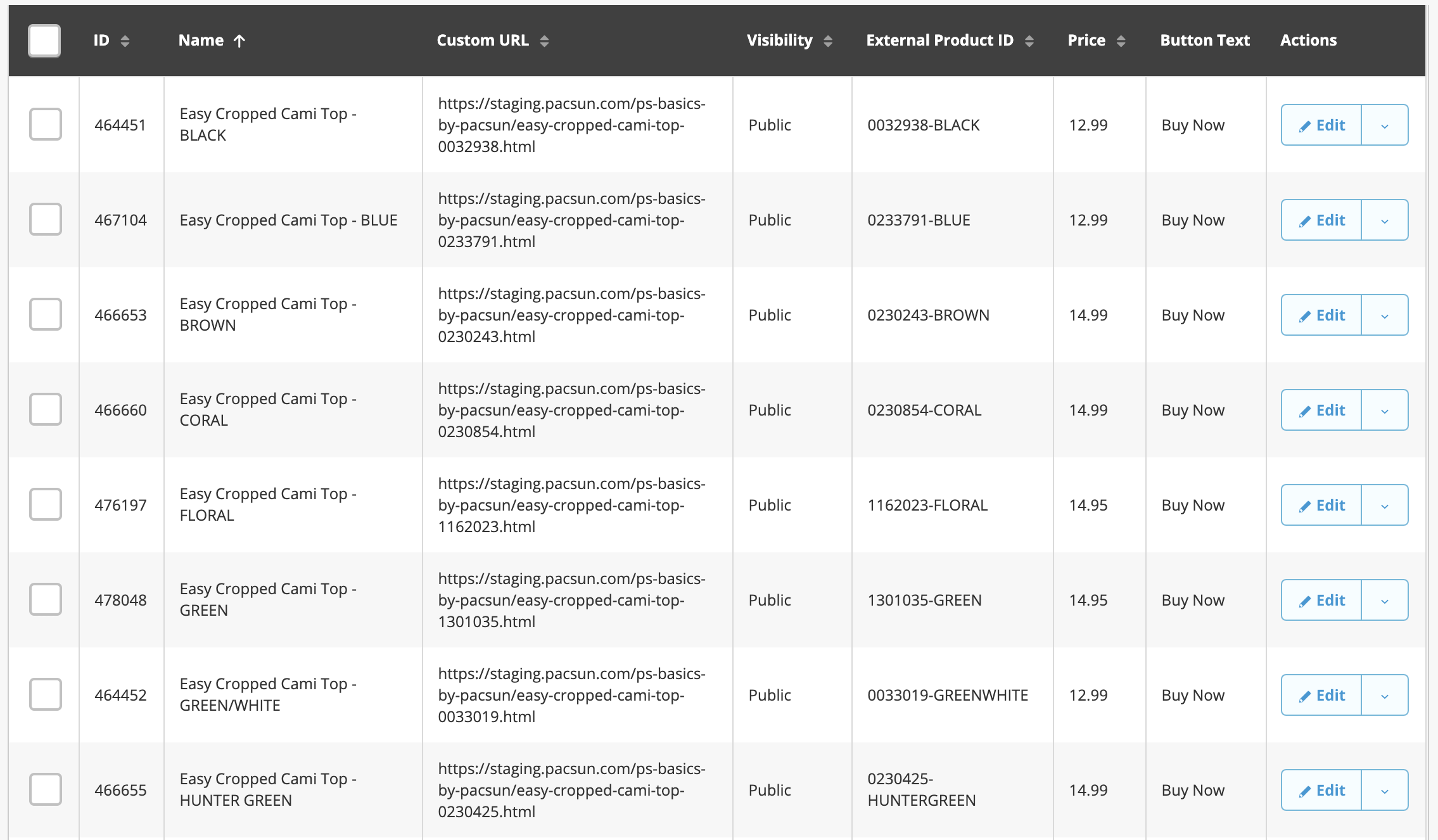The height and width of the screenshot is (840, 1438).
Task: Click external ID 0230425-HUNTERGREEN
Action: [922, 789]
